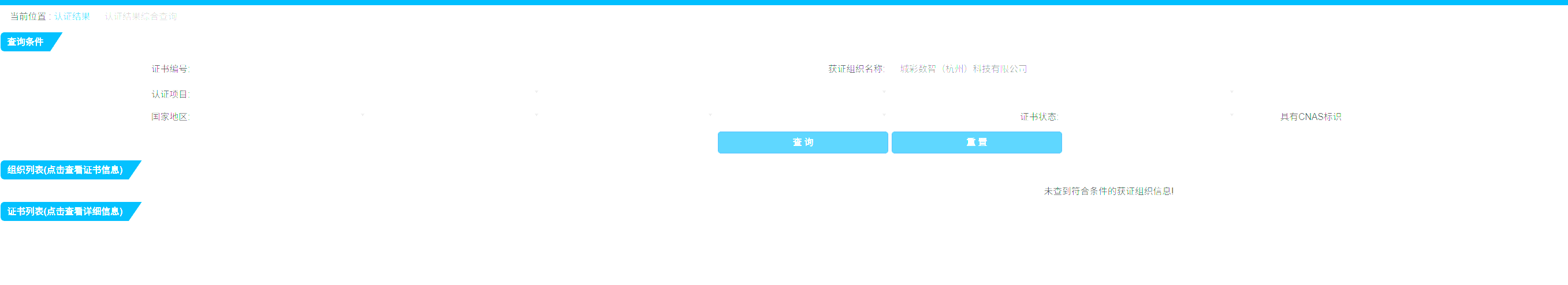Open the 认证结果 breadcrumb link
Viewport: 1568px width, 285px height.
[72, 16]
